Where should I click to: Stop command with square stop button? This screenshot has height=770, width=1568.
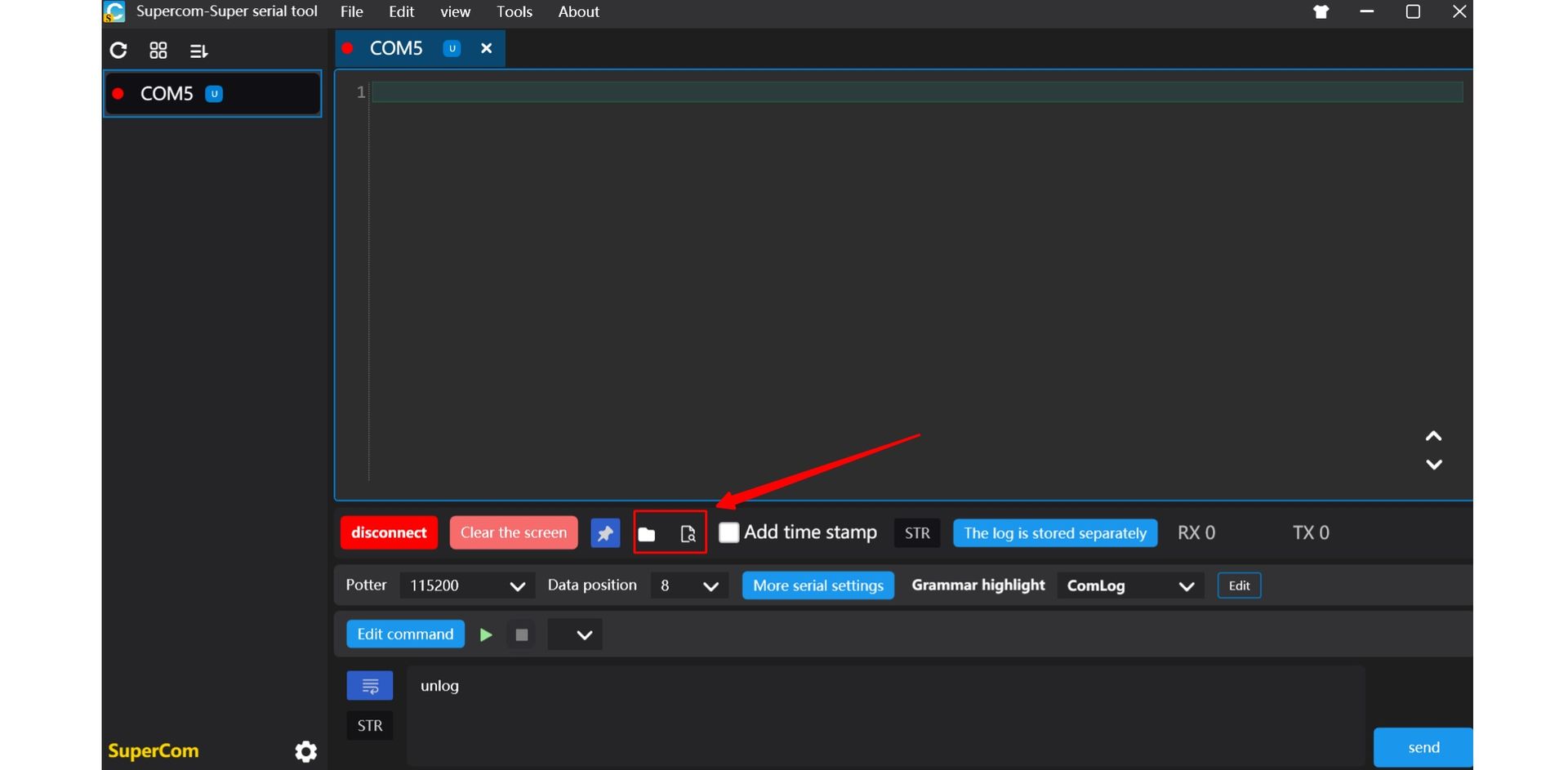coord(522,634)
